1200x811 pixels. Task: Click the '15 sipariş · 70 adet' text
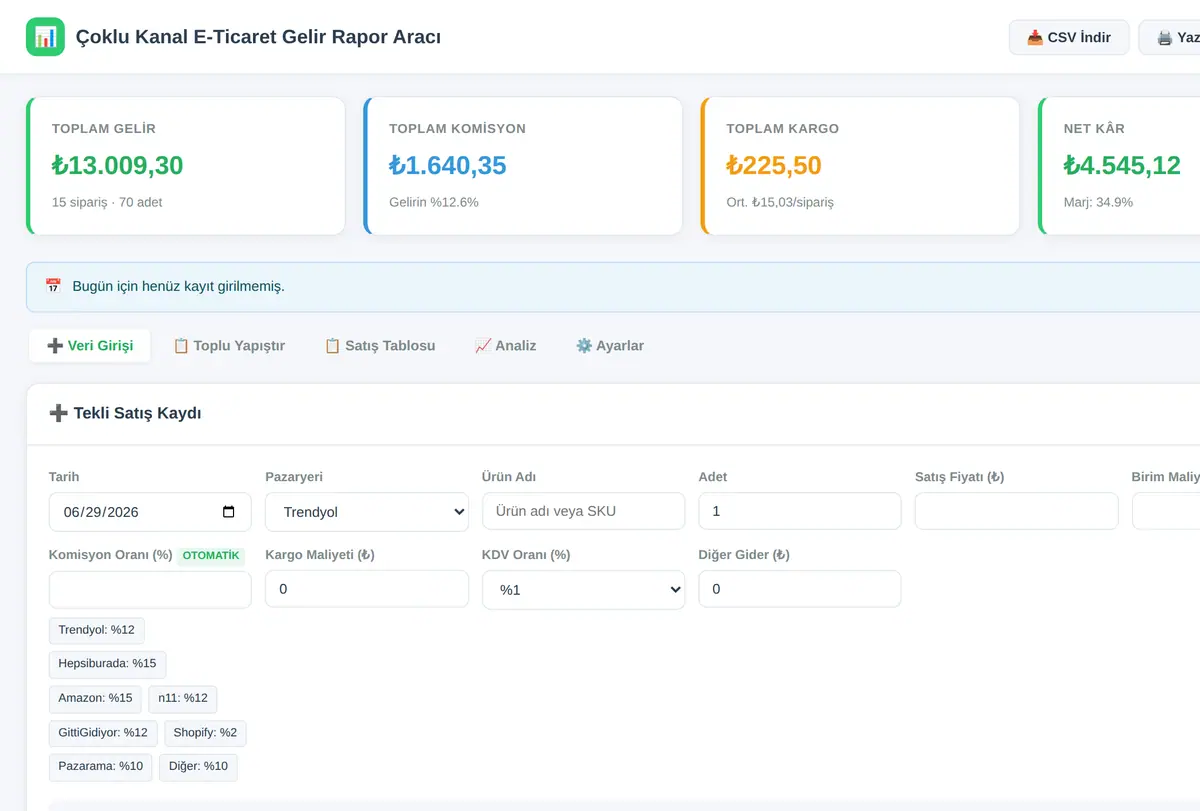pyautogui.click(x=107, y=202)
